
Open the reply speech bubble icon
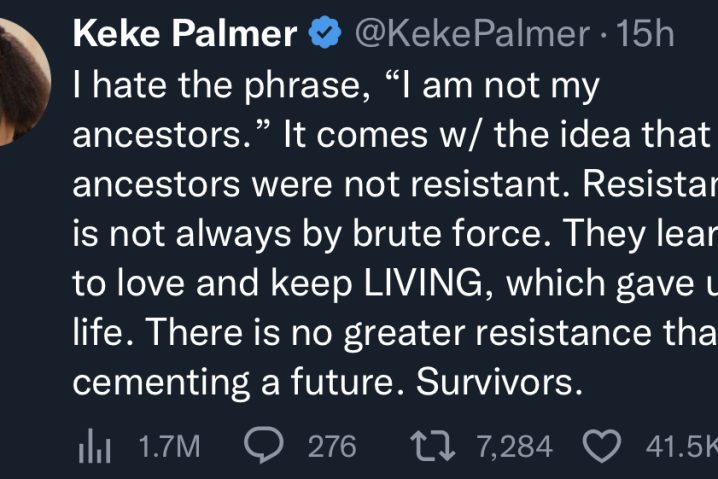point(264,444)
